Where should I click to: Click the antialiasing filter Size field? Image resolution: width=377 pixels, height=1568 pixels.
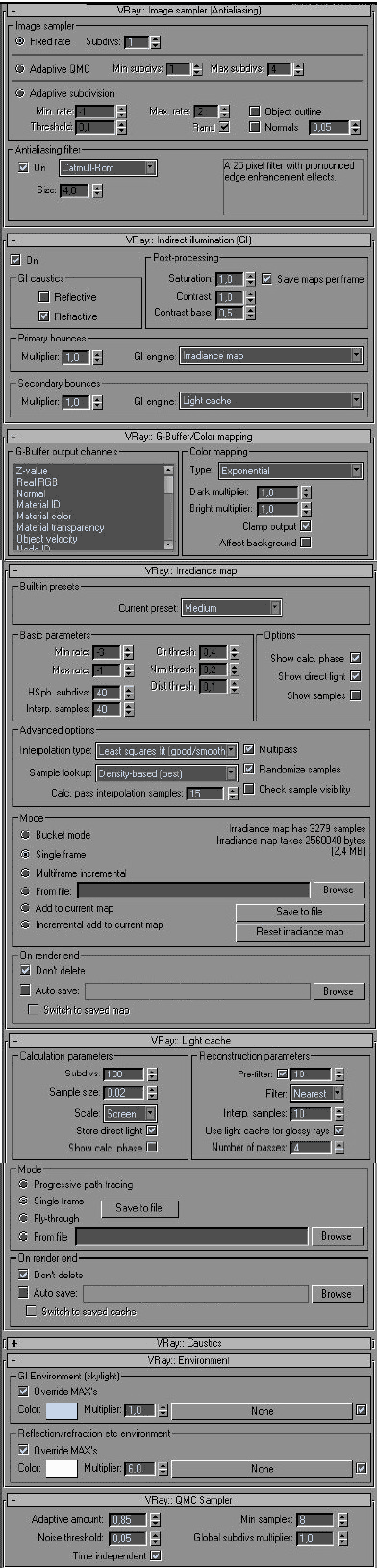tap(75, 190)
